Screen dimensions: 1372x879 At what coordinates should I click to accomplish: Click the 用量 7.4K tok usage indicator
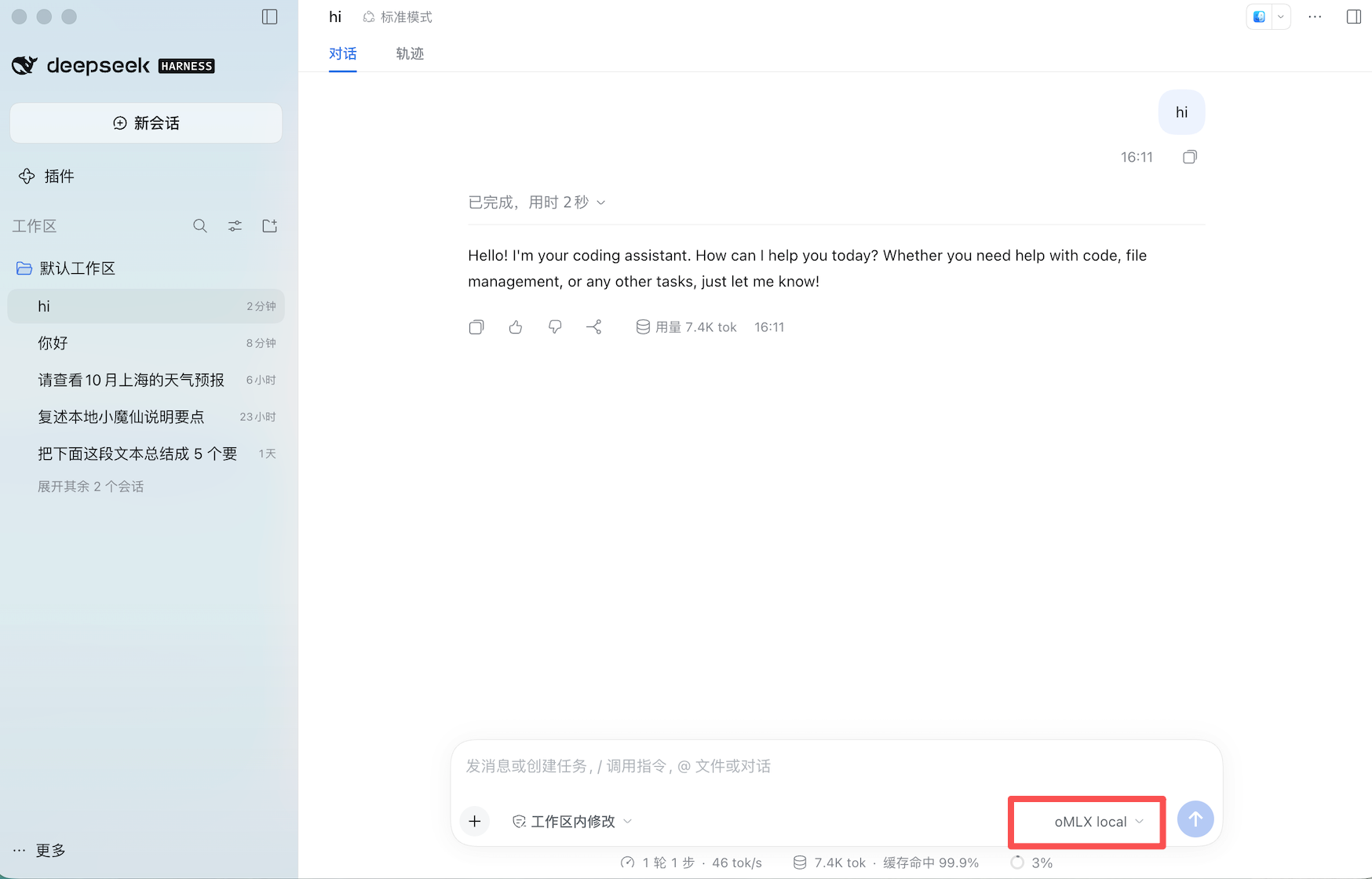coord(686,327)
